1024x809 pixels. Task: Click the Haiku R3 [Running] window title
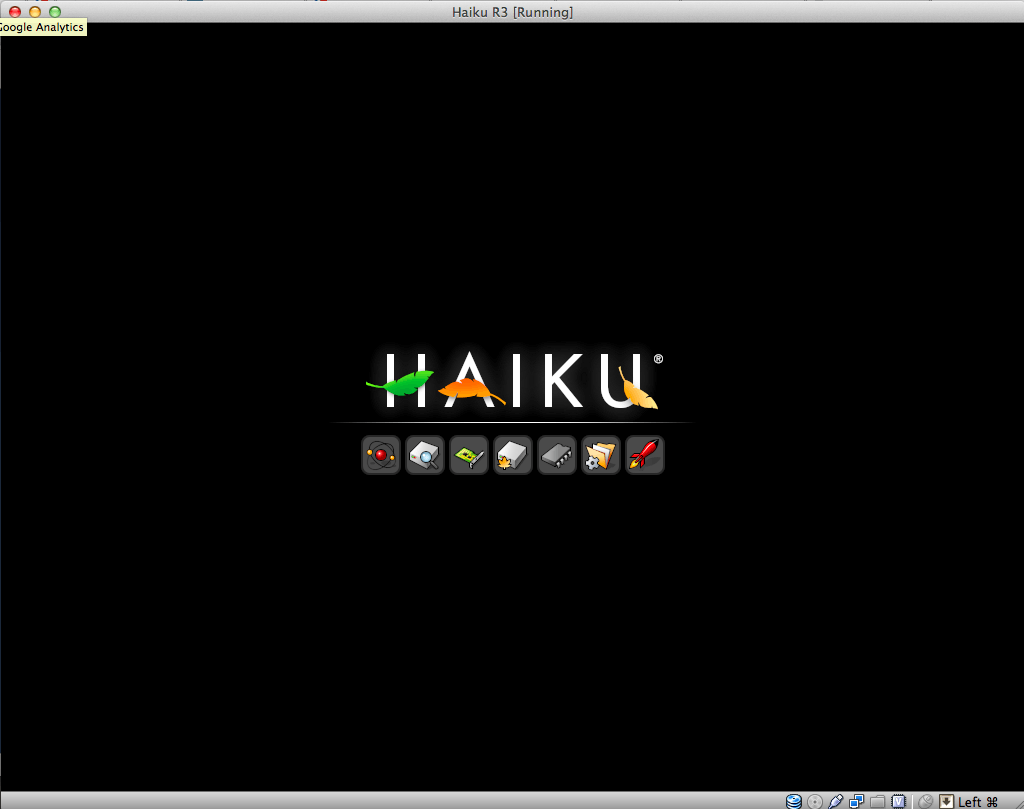point(512,12)
